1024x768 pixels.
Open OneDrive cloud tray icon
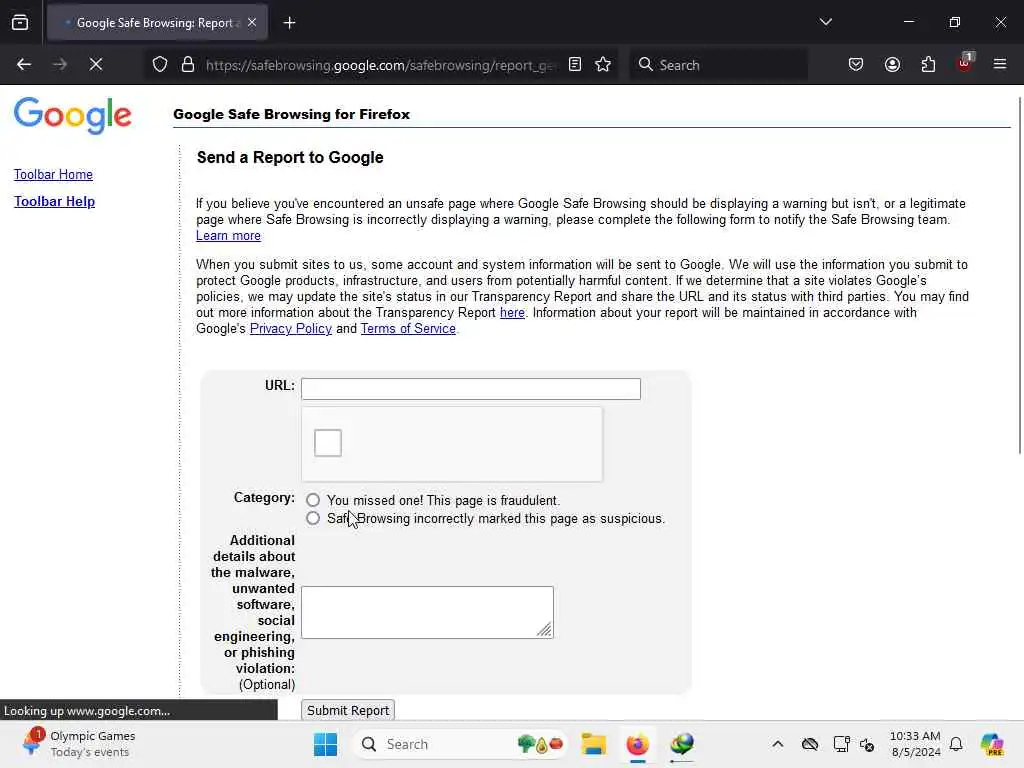[810, 744]
